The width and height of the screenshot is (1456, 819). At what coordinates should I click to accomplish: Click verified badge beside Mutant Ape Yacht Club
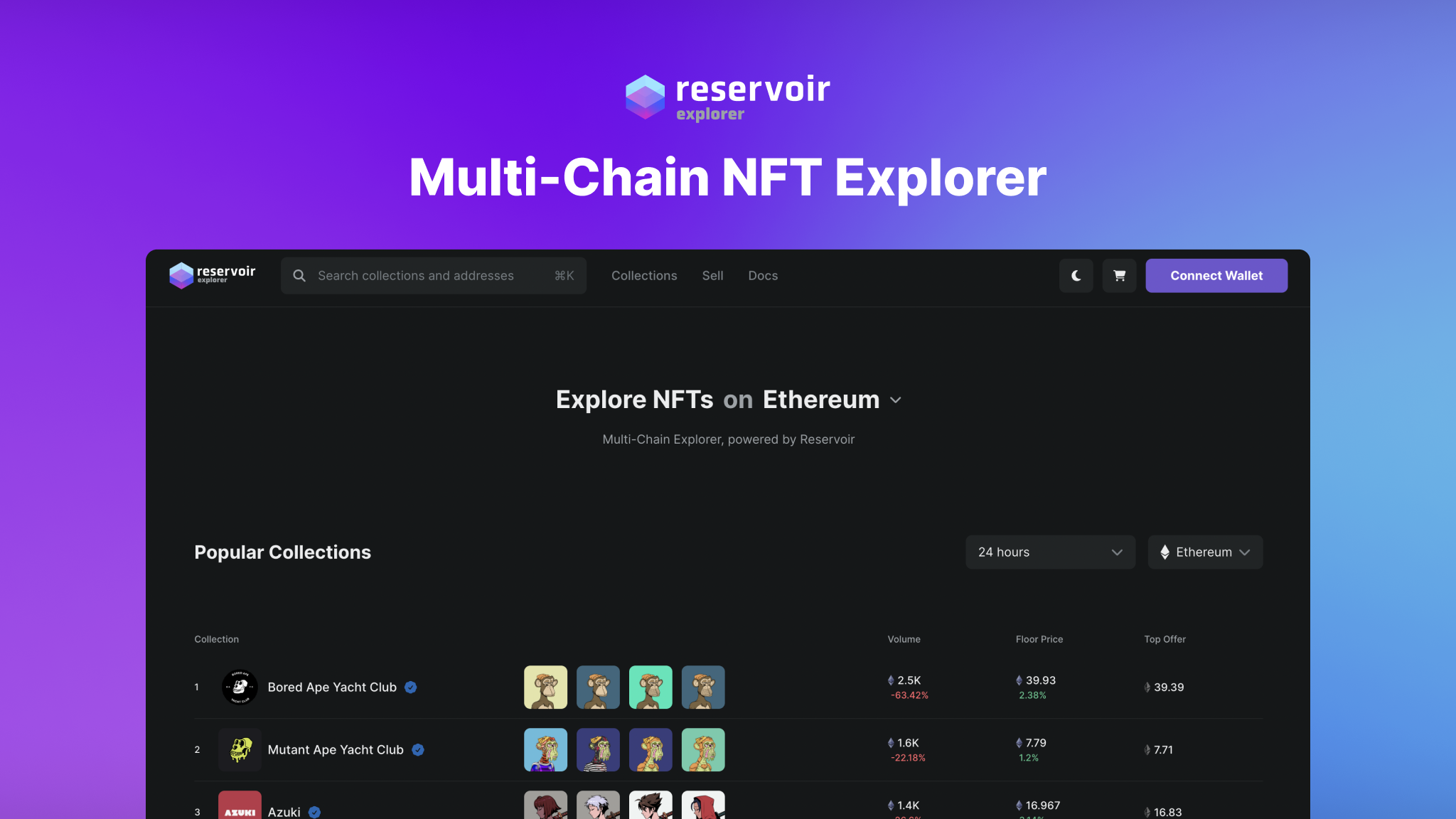click(418, 750)
